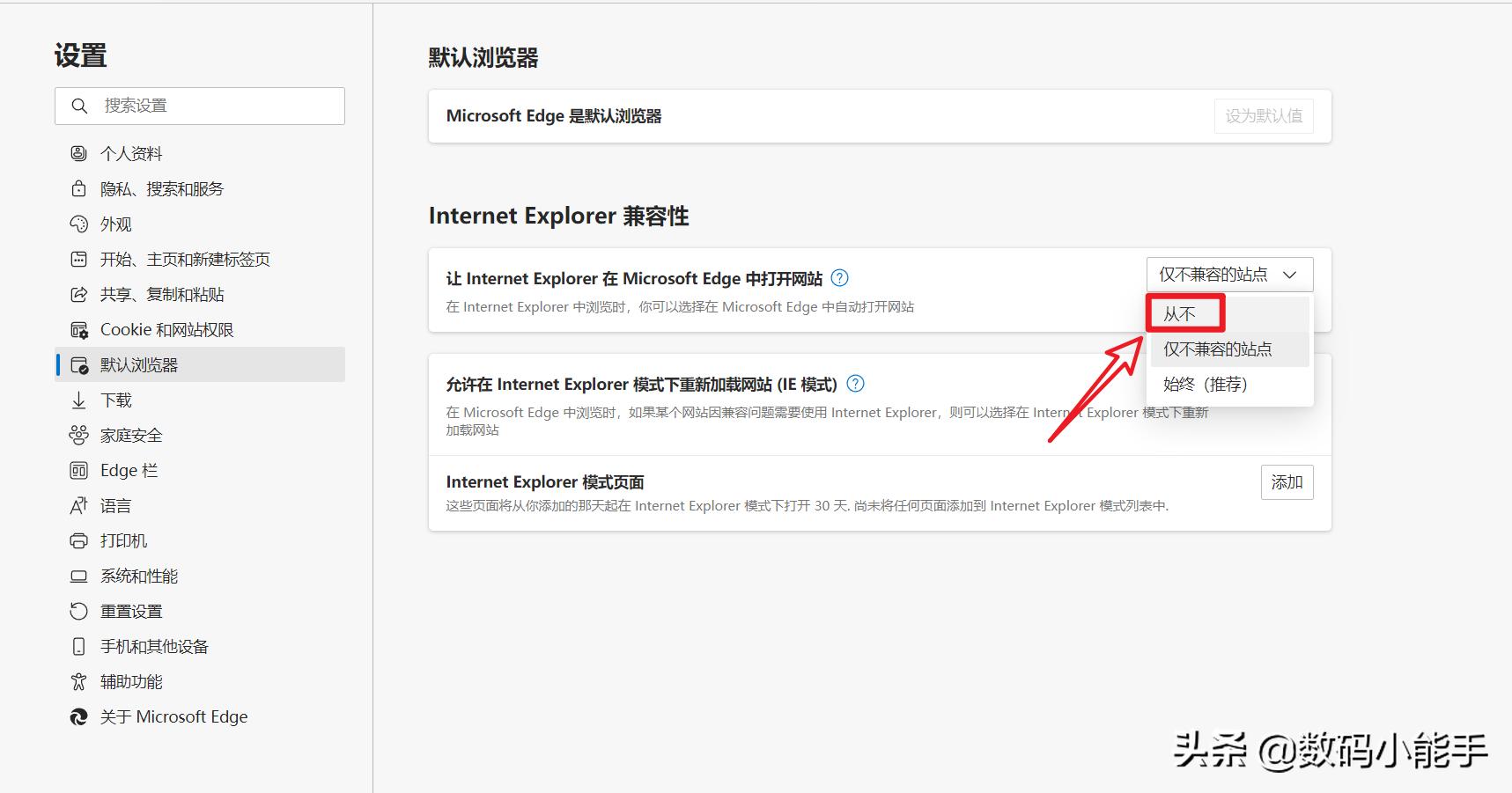This screenshot has height=793, width=1512.
Task: Open the 仅不兼容的站点 dropdown
Action: coord(1228,274)
